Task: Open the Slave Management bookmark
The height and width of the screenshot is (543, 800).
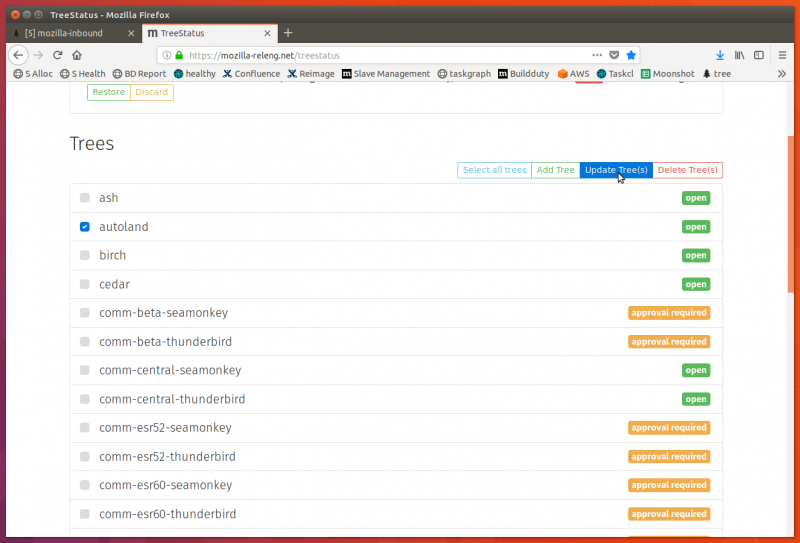Action: pyautogui.click(x=385, y=74)
